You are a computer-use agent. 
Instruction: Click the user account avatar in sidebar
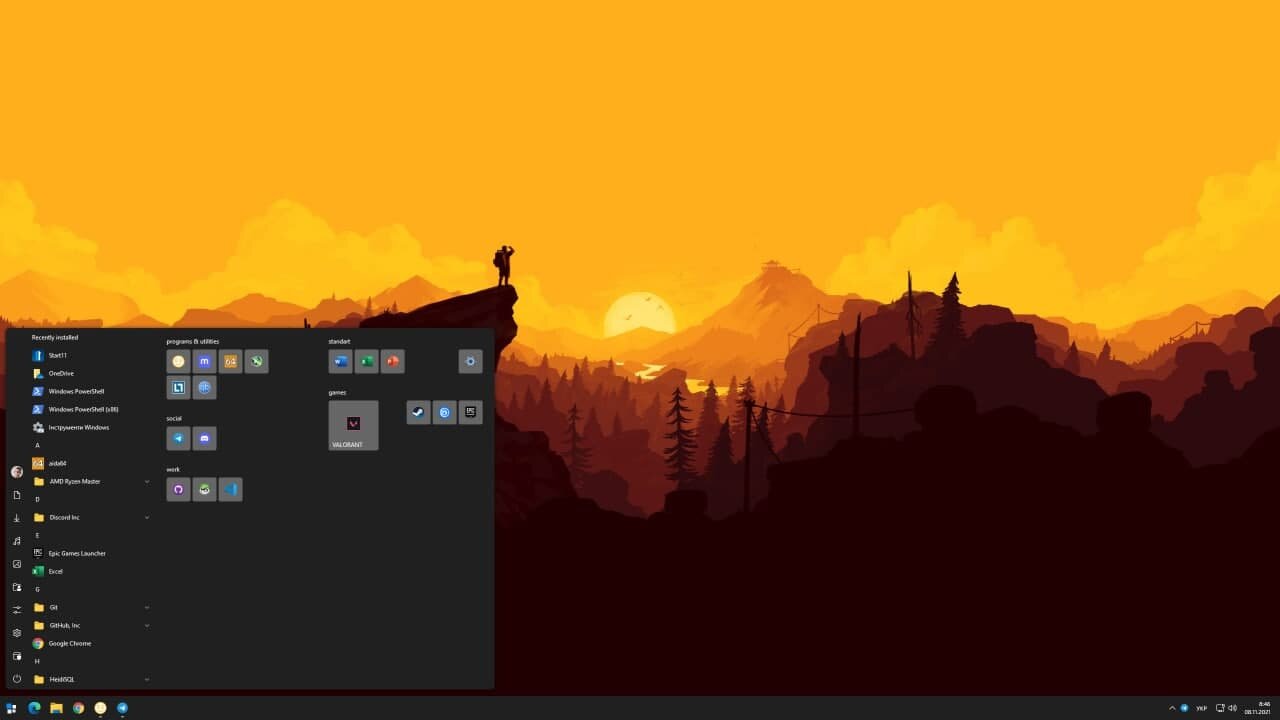[x=17, y=472]
